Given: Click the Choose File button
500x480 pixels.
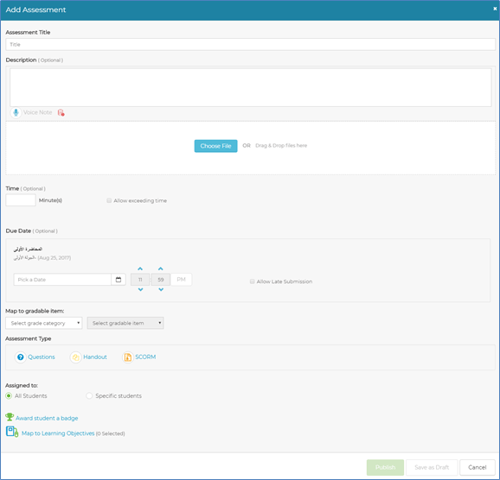Looking at the screenshot, I should click(216, 146).
